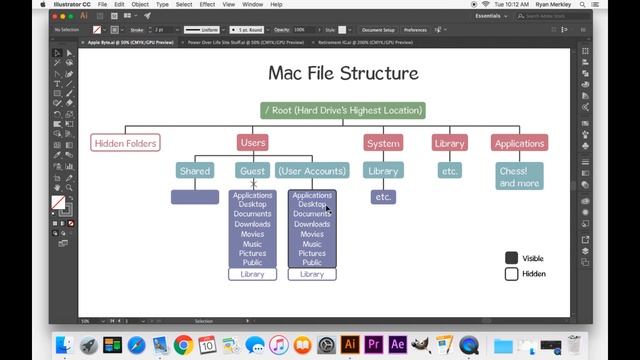Screen dimensions: 640x360
Task: Open the Essentials workspace dropdown
Action: 491,16
